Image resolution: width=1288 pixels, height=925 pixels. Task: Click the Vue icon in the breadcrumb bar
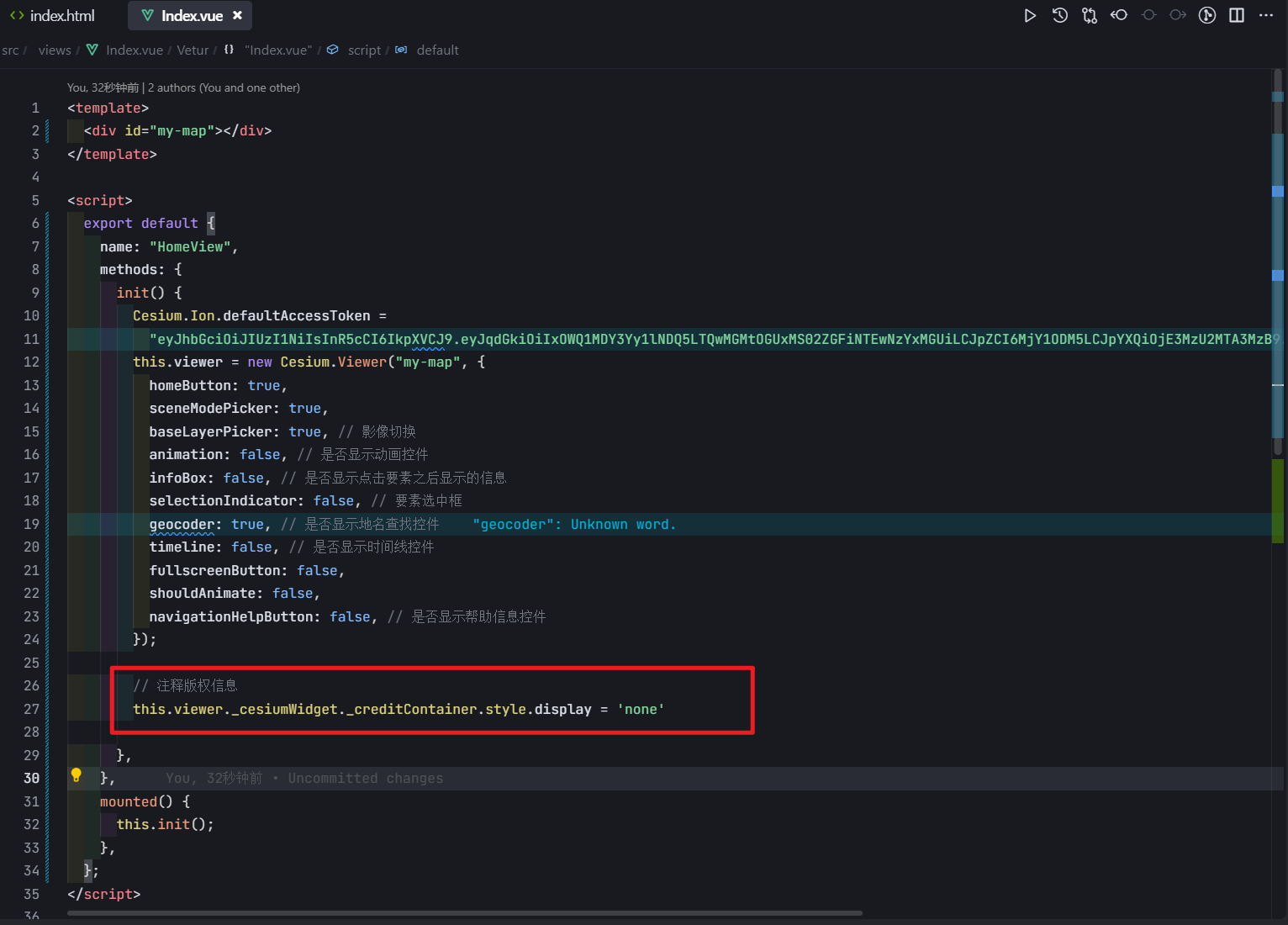[x=92, y=50]
